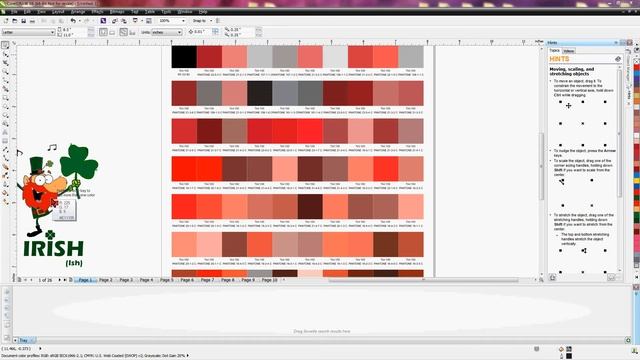Viewport: 640px width, 360px height.
Task: Click the Export icon in the toolbar
Action: coord(124,21)
